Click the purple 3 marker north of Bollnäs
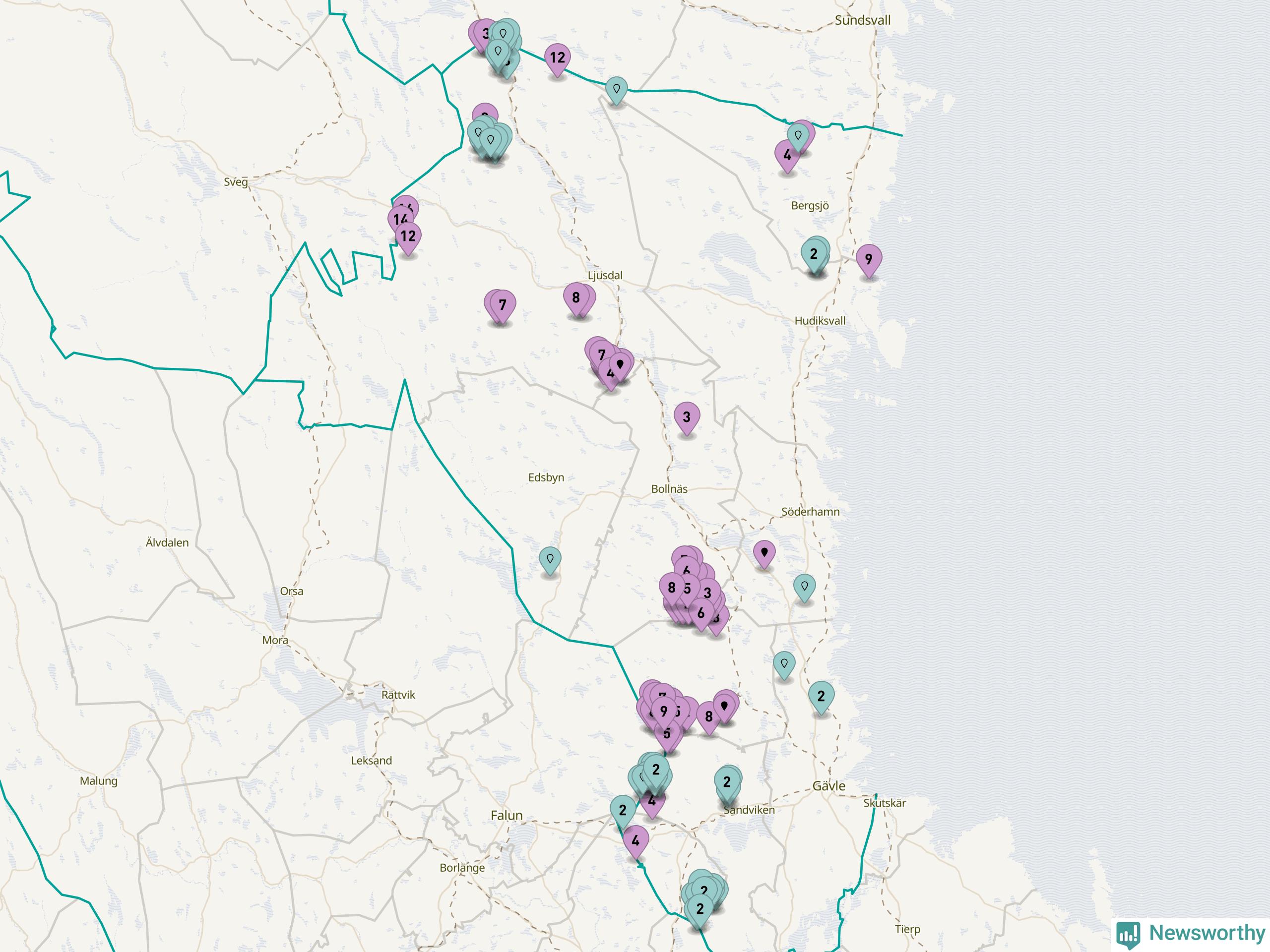The width and height of the screenshot is (1270, 952). [x=686, y=418]
